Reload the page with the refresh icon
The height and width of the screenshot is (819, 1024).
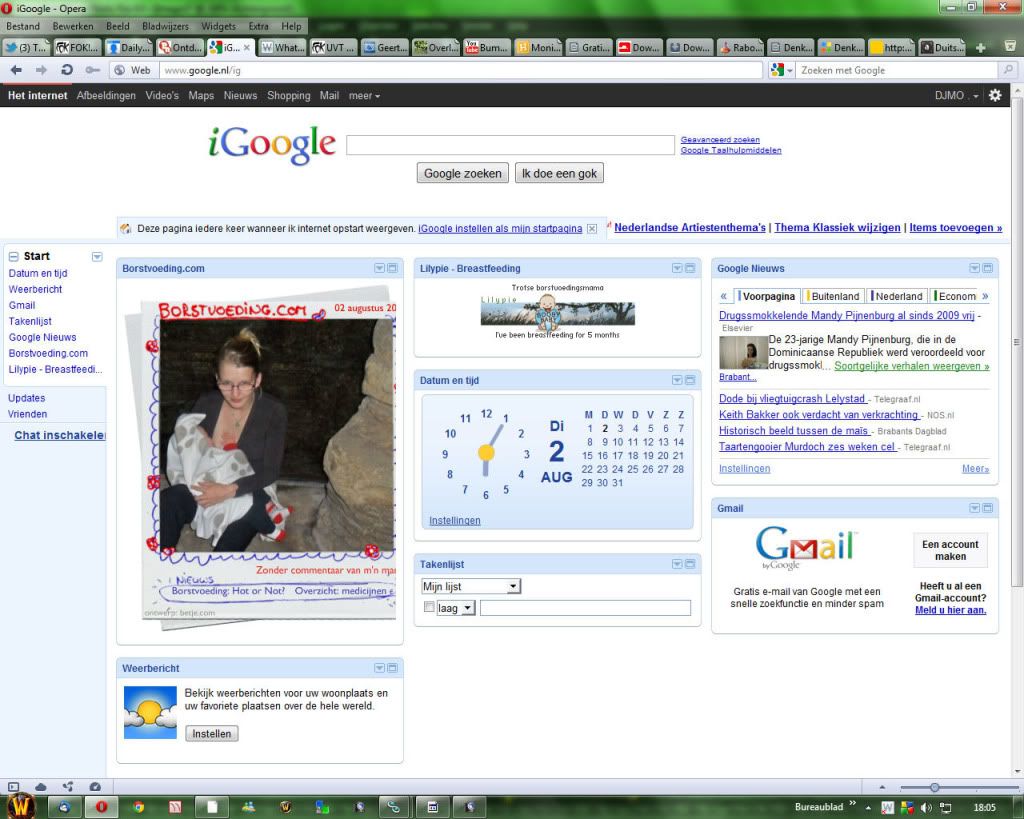(67, 70)
